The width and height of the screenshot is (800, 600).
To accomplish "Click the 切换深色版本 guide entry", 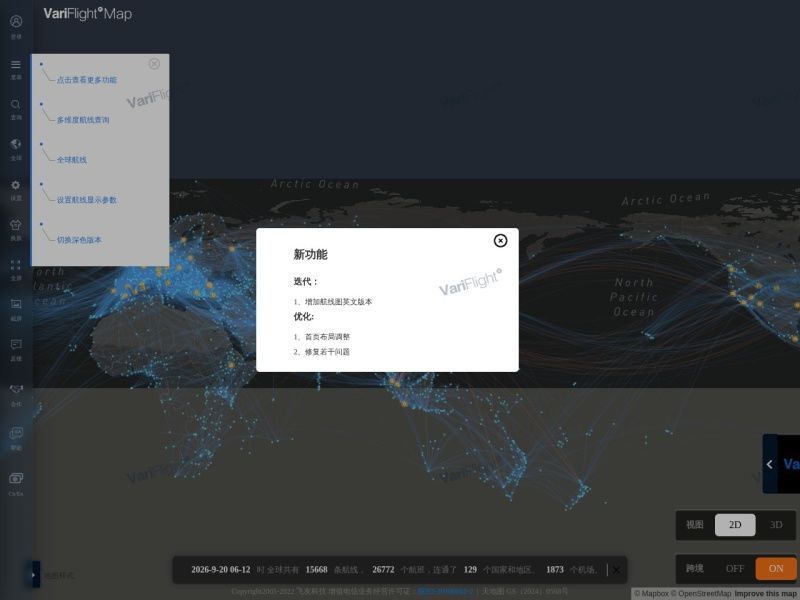I will pos(79,240).
